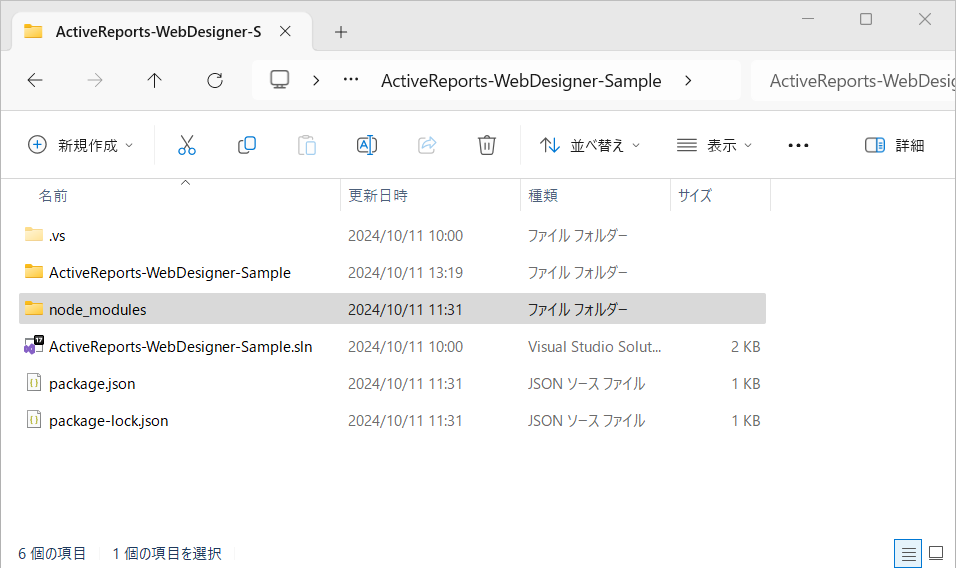The image size is (956, 568).
Task: Open the 新規作成 menu
Action: pos(80,145)
